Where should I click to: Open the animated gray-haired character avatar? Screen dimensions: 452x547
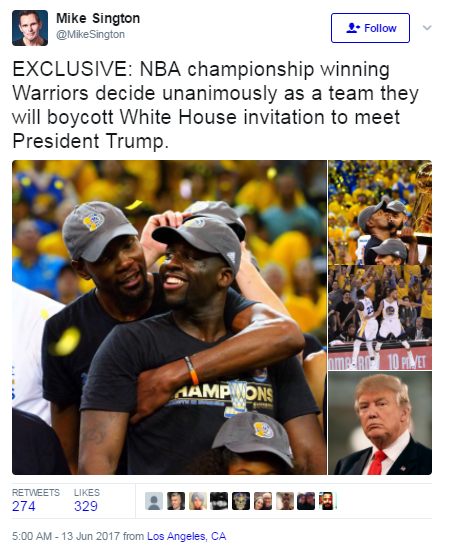[198, 501]
